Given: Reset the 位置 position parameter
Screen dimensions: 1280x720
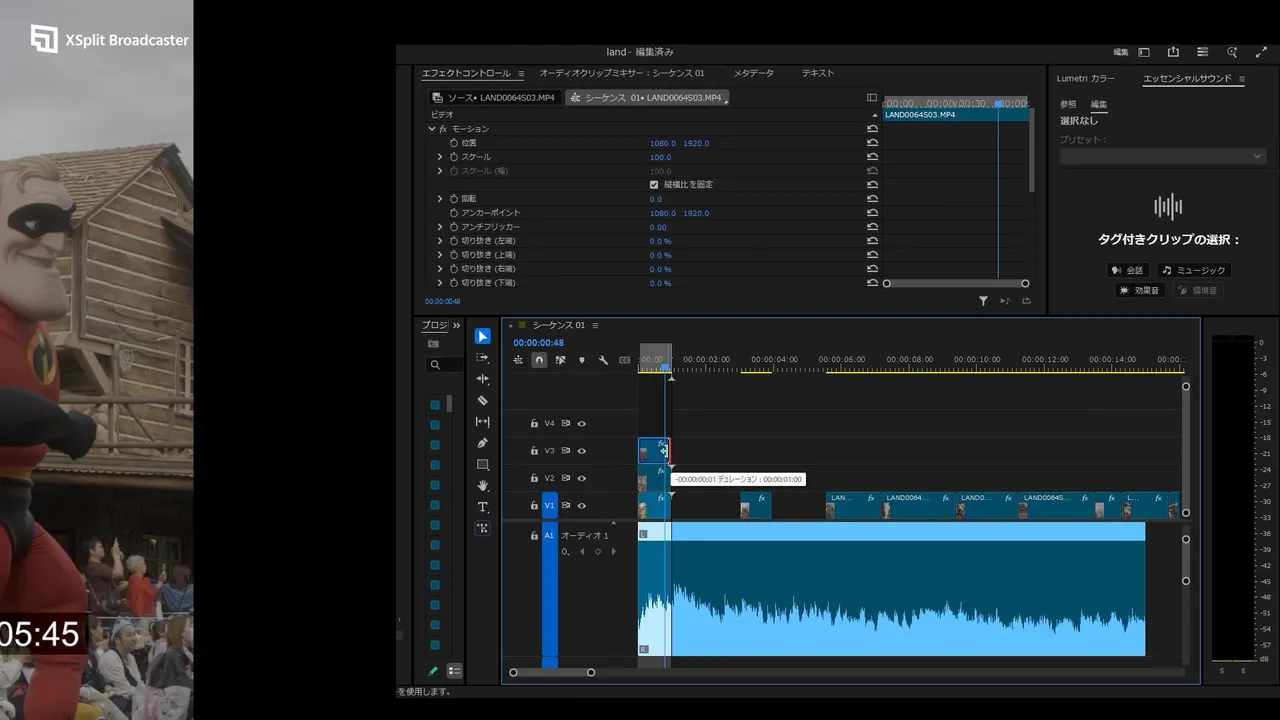Looking at the screenshot, I should click(872, 143).
